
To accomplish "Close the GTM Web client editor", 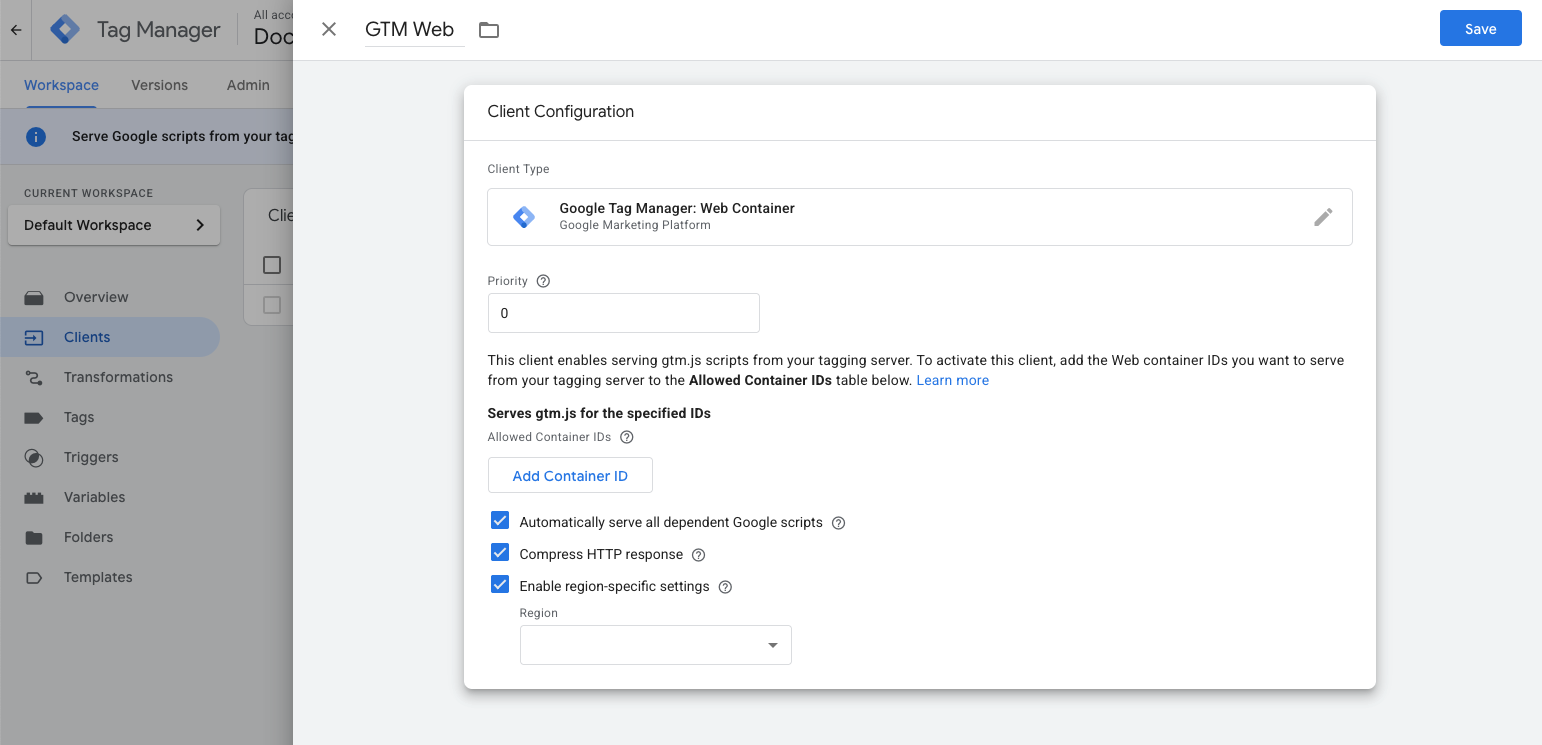I will (x=329, y=29).
